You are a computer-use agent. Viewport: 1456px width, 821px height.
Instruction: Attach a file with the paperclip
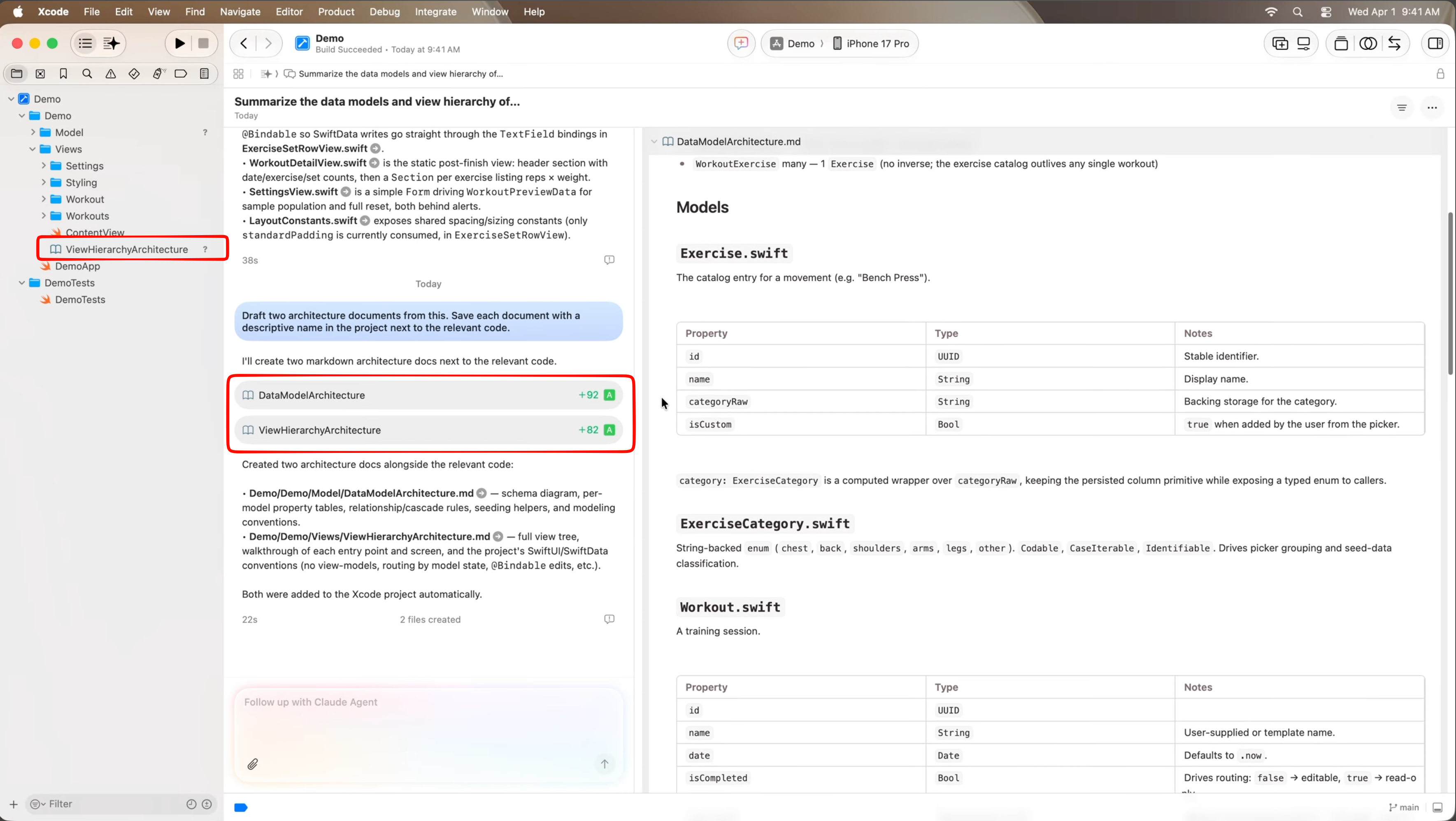point(253,765)
